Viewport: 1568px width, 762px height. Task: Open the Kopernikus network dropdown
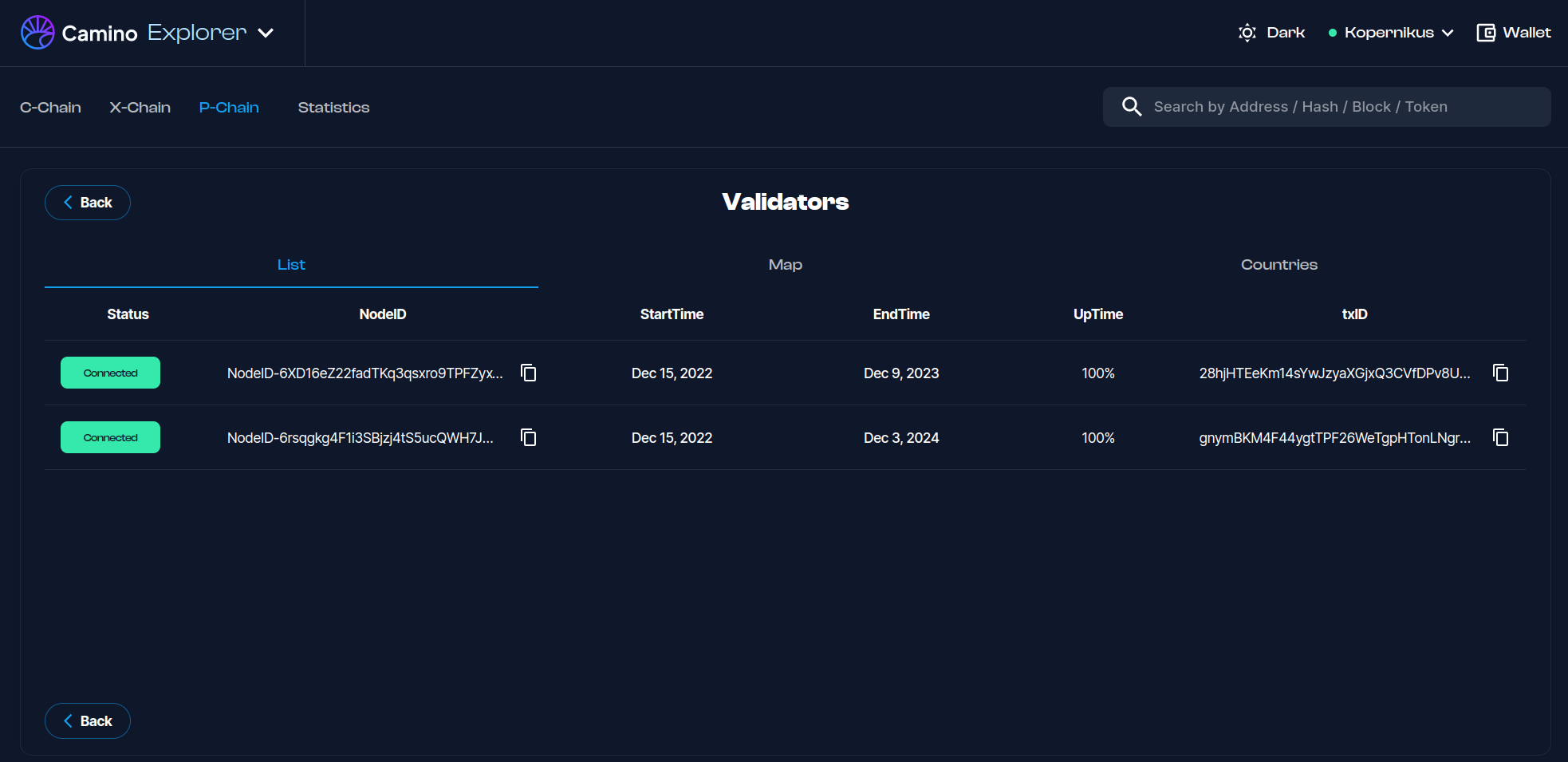tap(1391, 33)
